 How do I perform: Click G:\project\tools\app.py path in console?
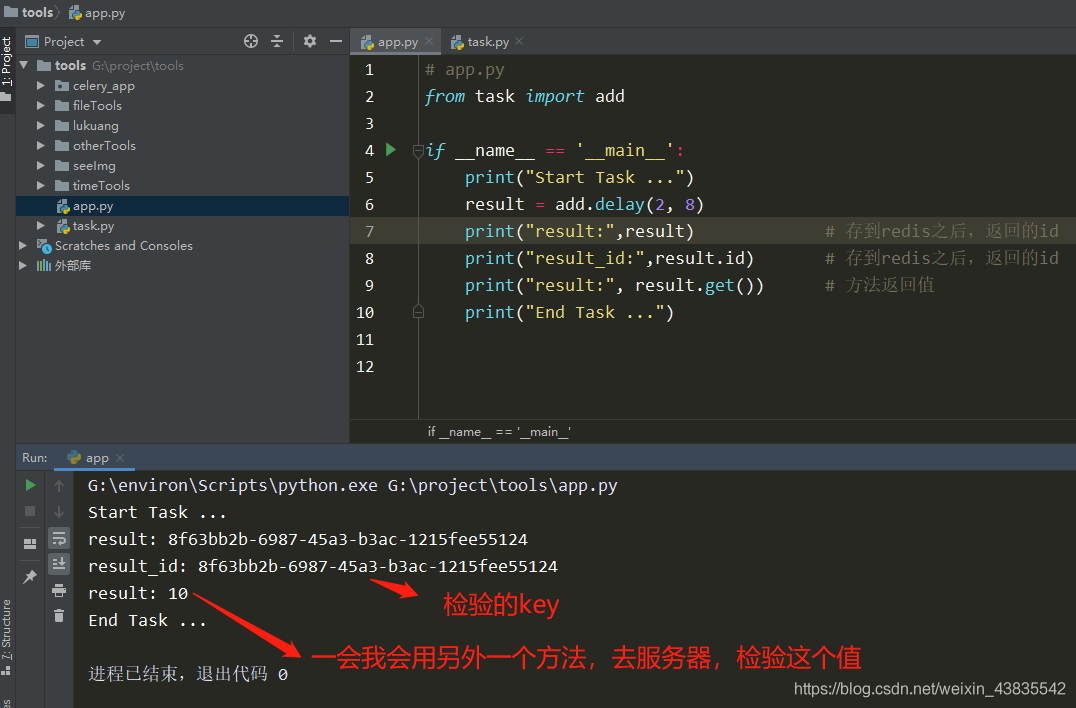point(502,486)
